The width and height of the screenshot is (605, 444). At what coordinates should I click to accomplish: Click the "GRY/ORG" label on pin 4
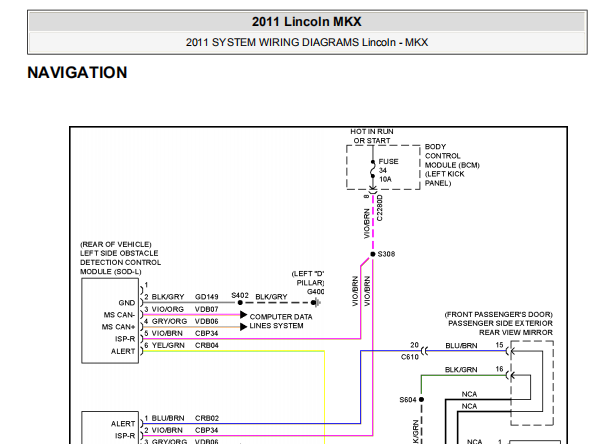coord(169,321)
